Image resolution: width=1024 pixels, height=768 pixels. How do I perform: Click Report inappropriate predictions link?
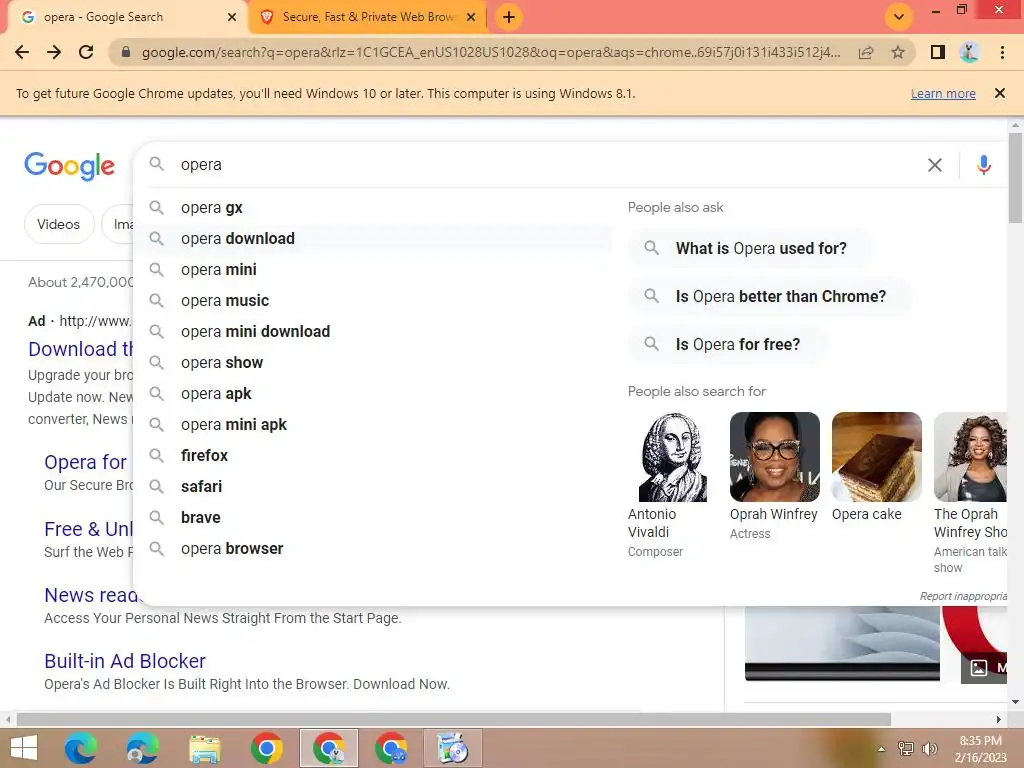click(963, 596)
